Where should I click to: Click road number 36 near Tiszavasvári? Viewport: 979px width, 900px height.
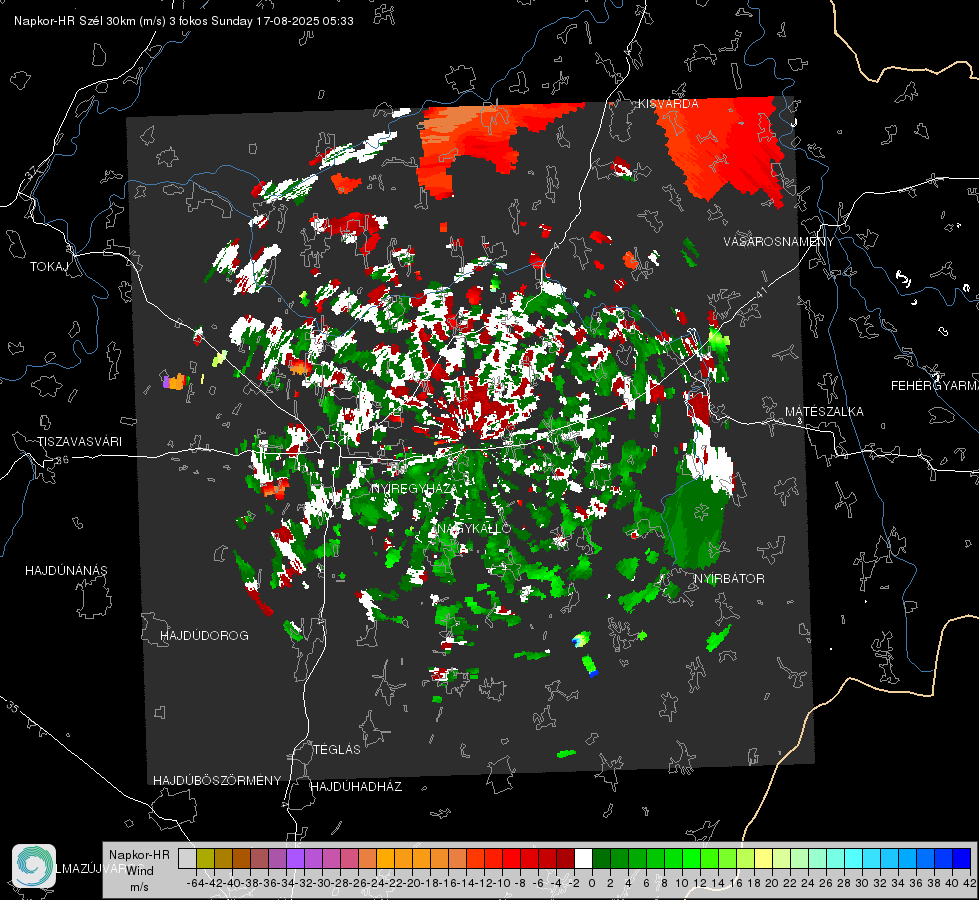(x=62, y=460)
